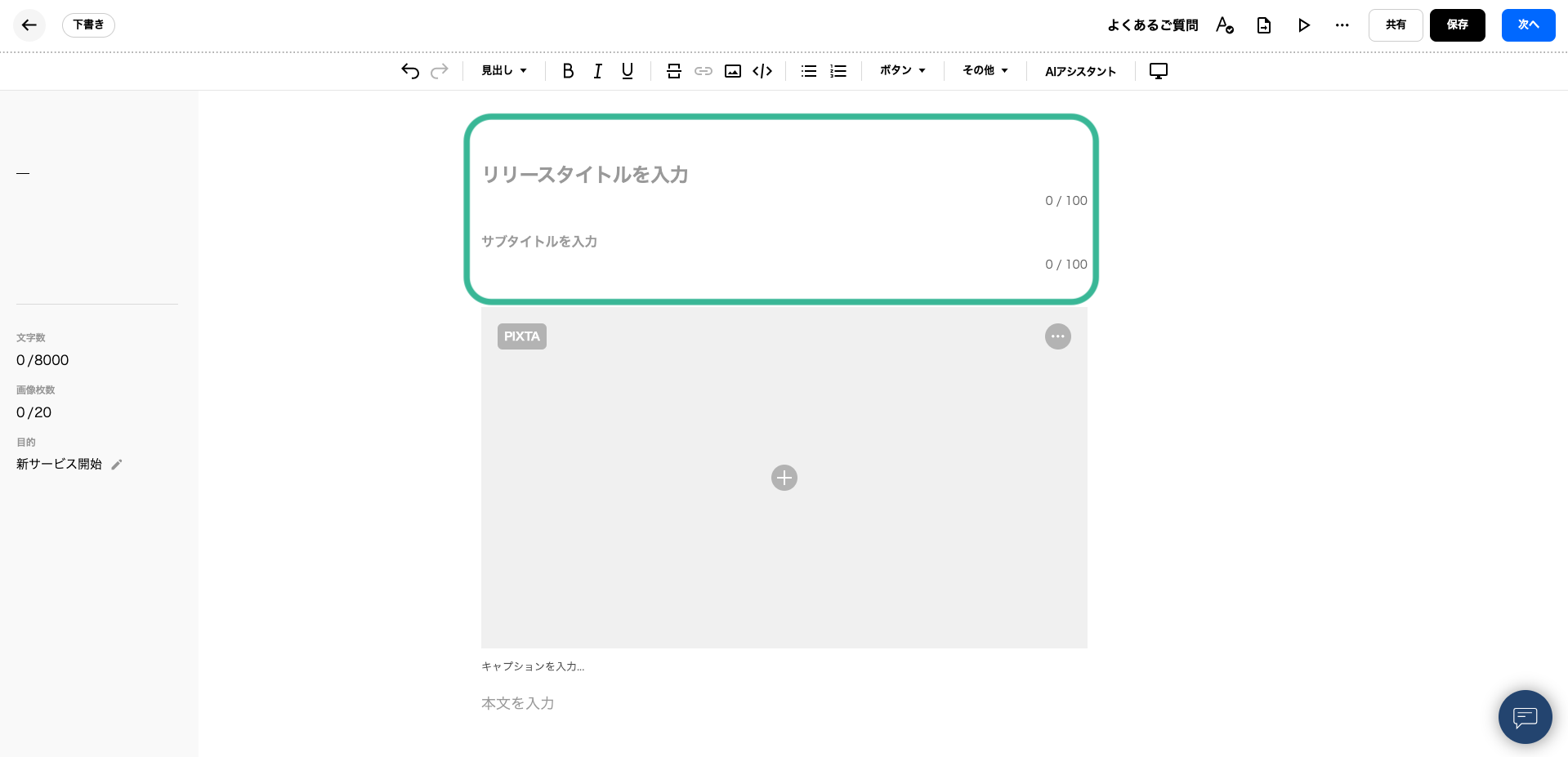Toggle bold formatting
Screen dimensions: 1568x757
click(568, 71)
